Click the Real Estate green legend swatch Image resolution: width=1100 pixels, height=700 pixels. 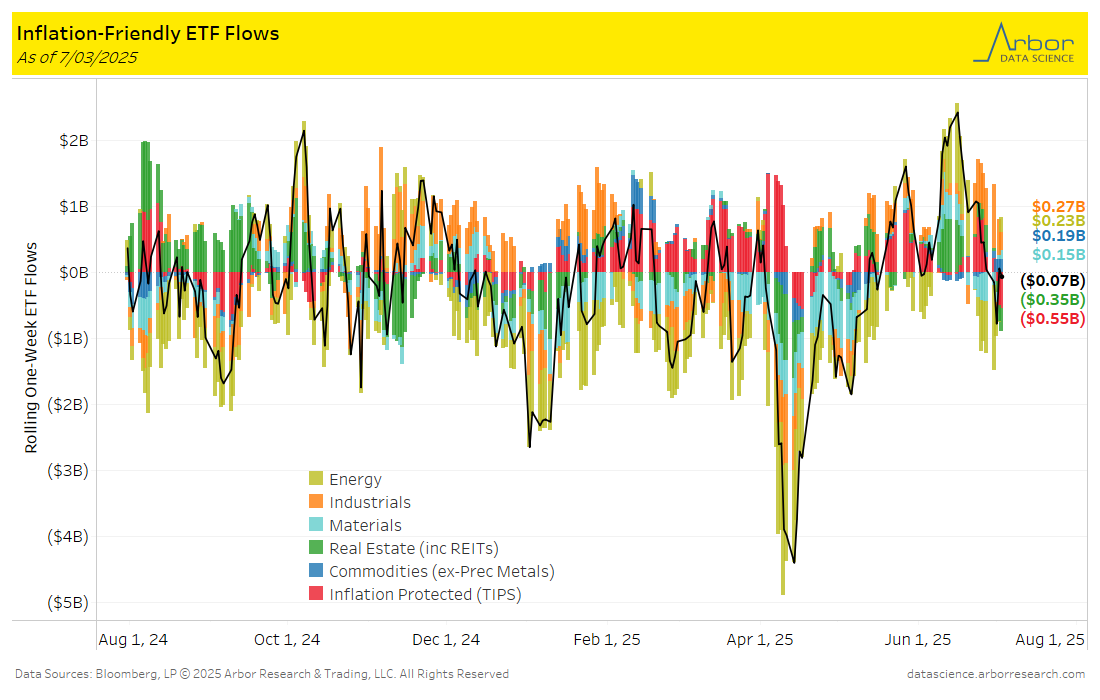316,548
